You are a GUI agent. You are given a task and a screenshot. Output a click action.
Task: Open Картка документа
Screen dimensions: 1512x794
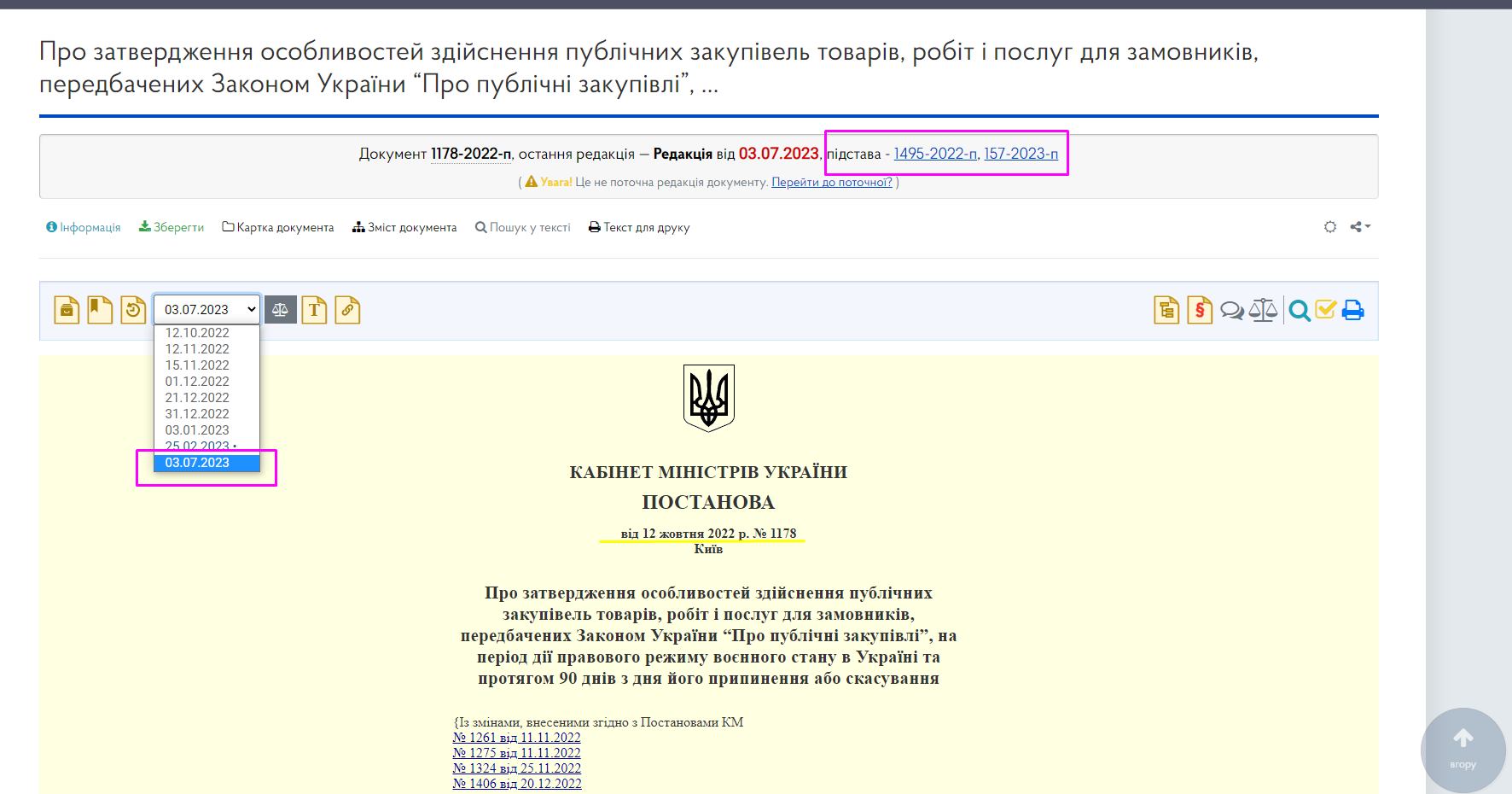pos(278,227)
